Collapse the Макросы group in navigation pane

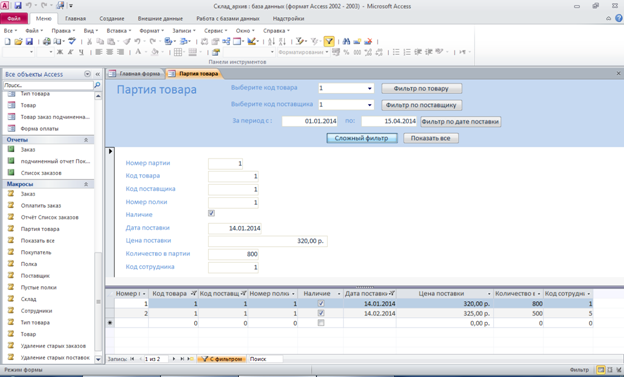click(x=86, y=184)
